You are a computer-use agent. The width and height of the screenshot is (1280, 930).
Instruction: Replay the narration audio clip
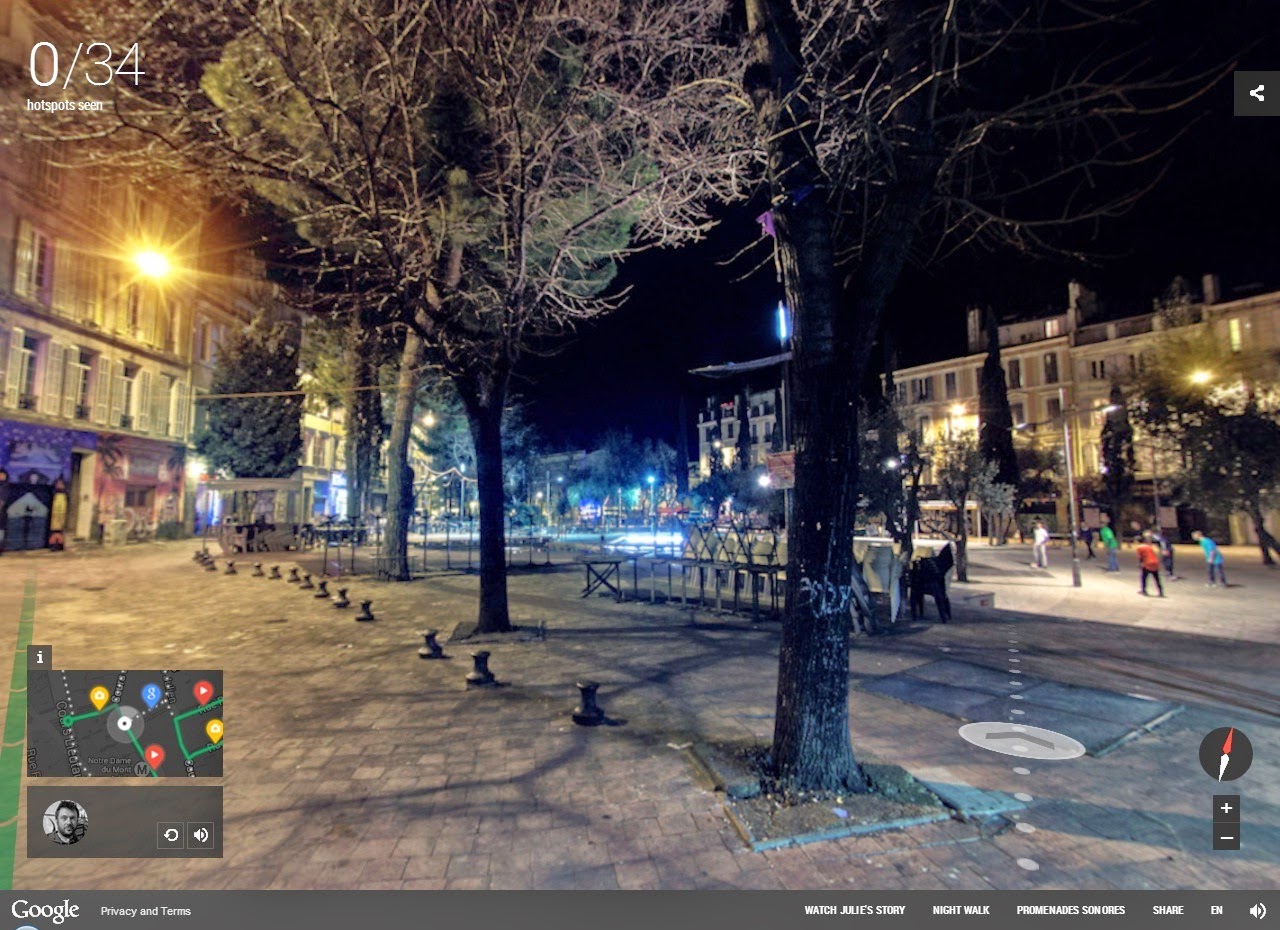click(x=171, y=835)
